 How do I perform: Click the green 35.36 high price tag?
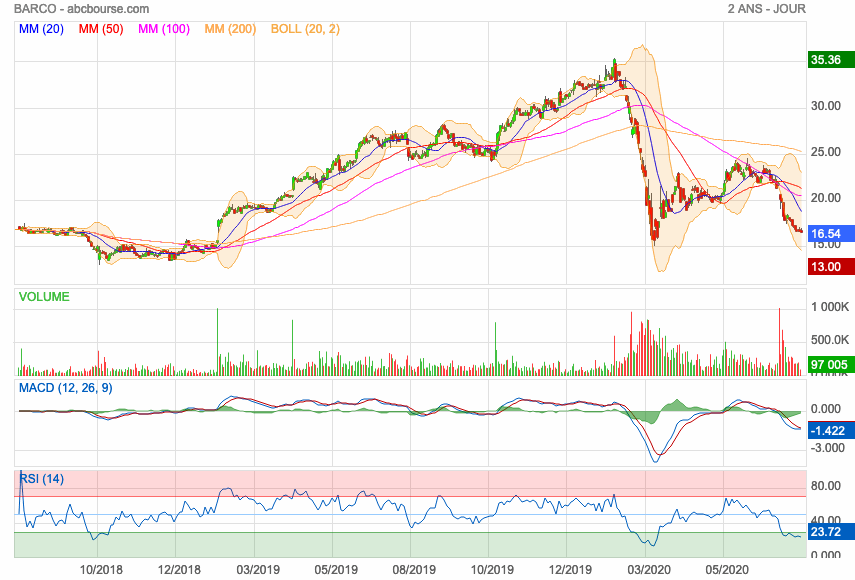click(831, 59)
